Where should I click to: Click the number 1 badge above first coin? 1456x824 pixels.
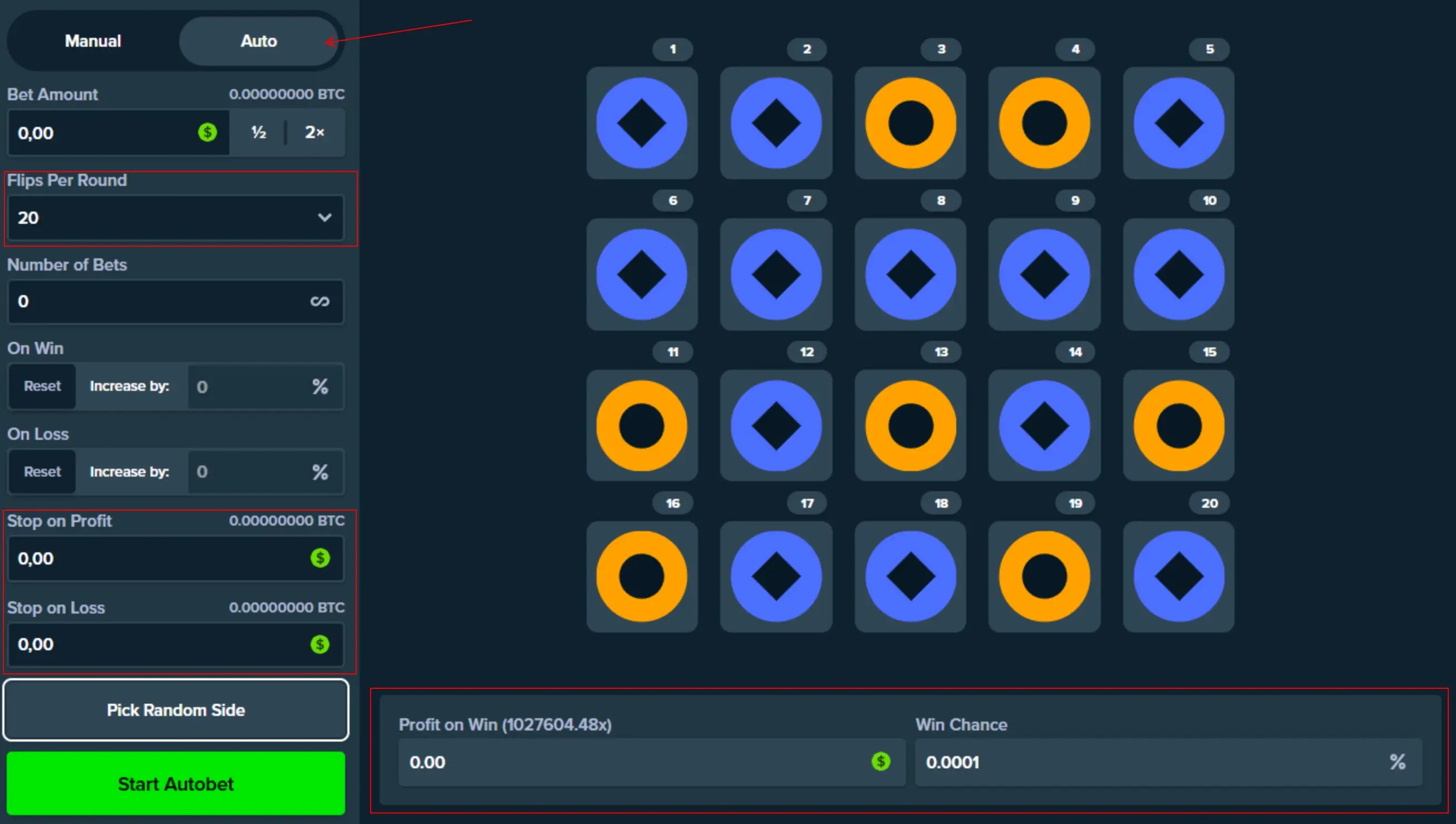click(x=672, y=49)
